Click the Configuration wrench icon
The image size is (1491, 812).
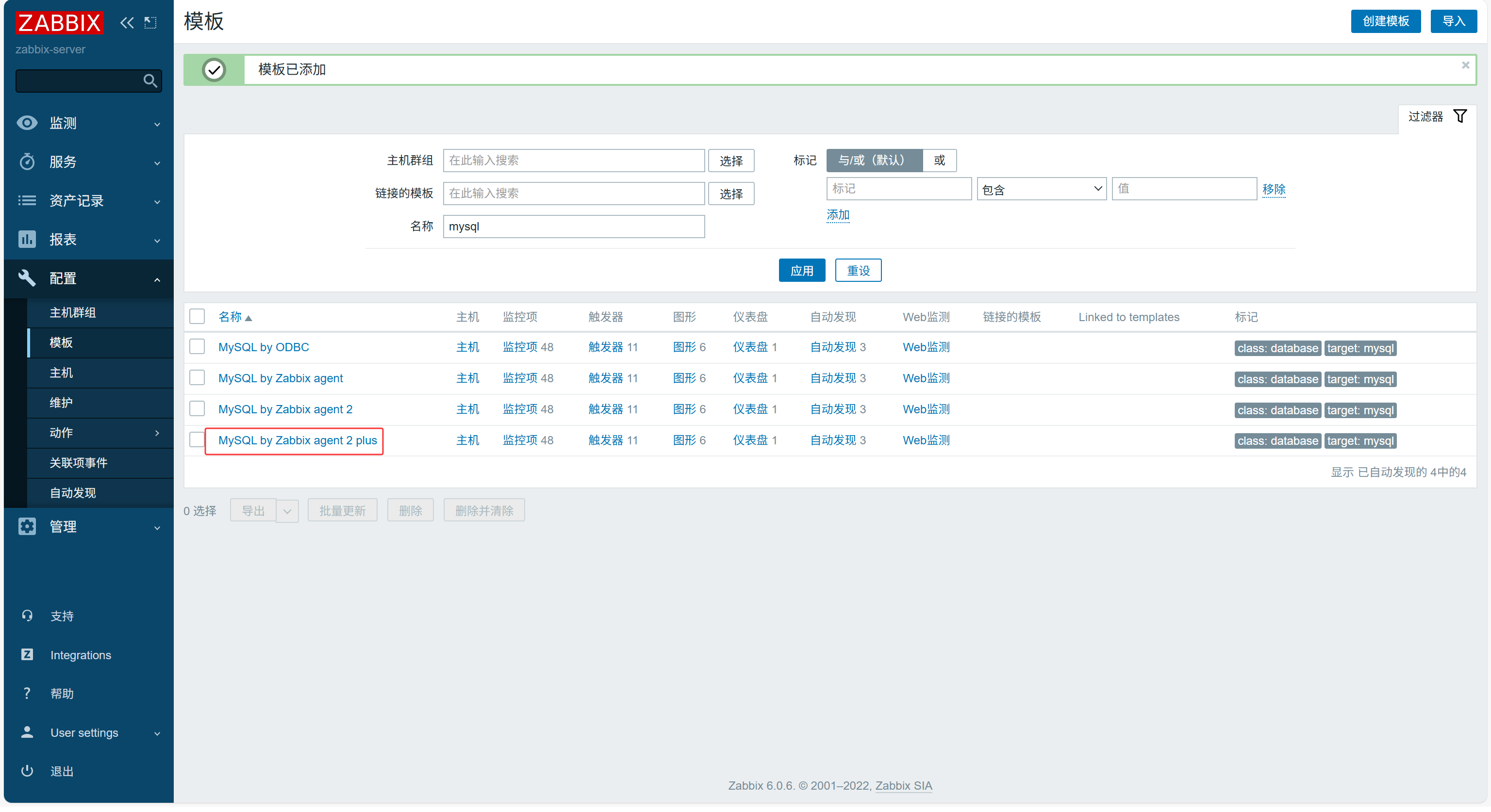tap(27, 278)
